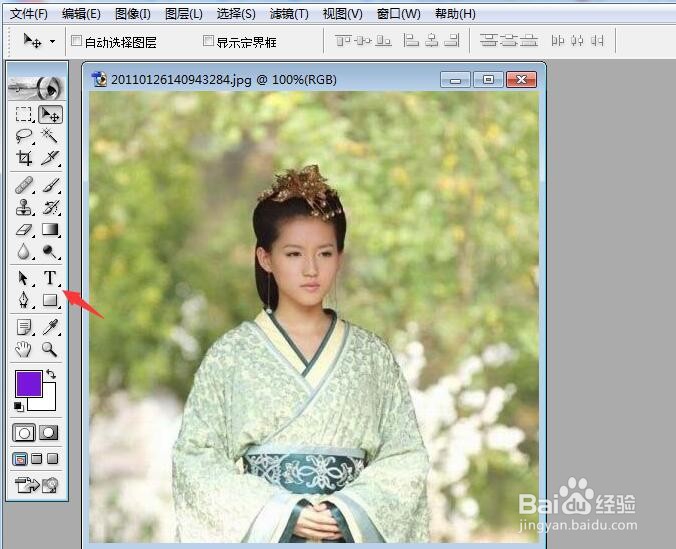Click align vertical centers button
The width and height of the screenshot is (676, 549).
[x=363, y=41]
